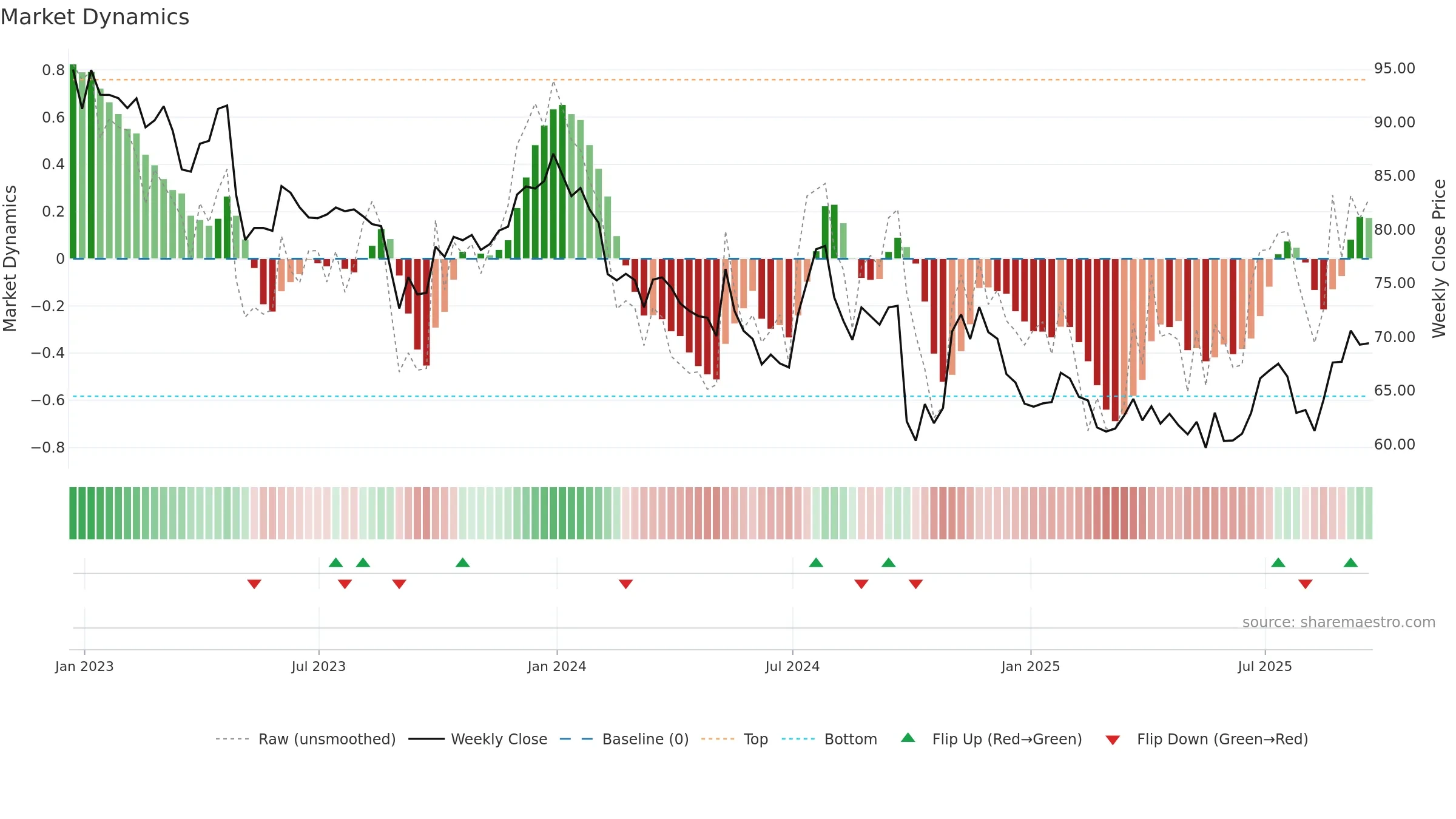
Task: Click the Market Dynamics vertical axis title
Action: coord(10,258)
